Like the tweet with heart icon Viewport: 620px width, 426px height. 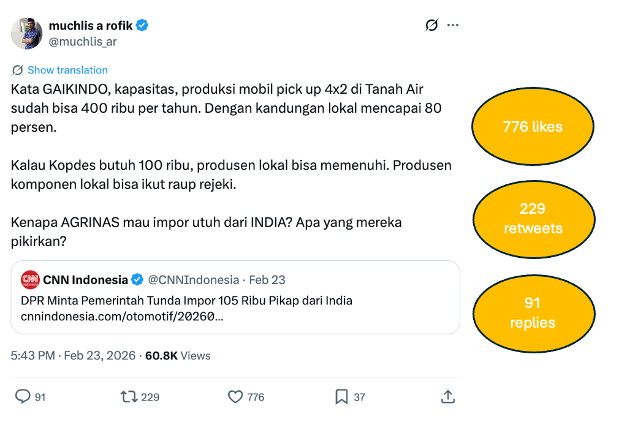(x=236, y=397)
